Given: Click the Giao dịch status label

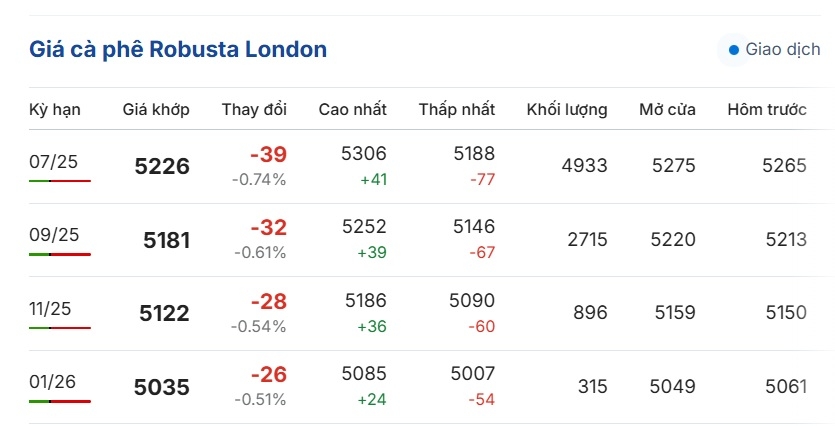Looking at the screenshot, I should point(783,49).
